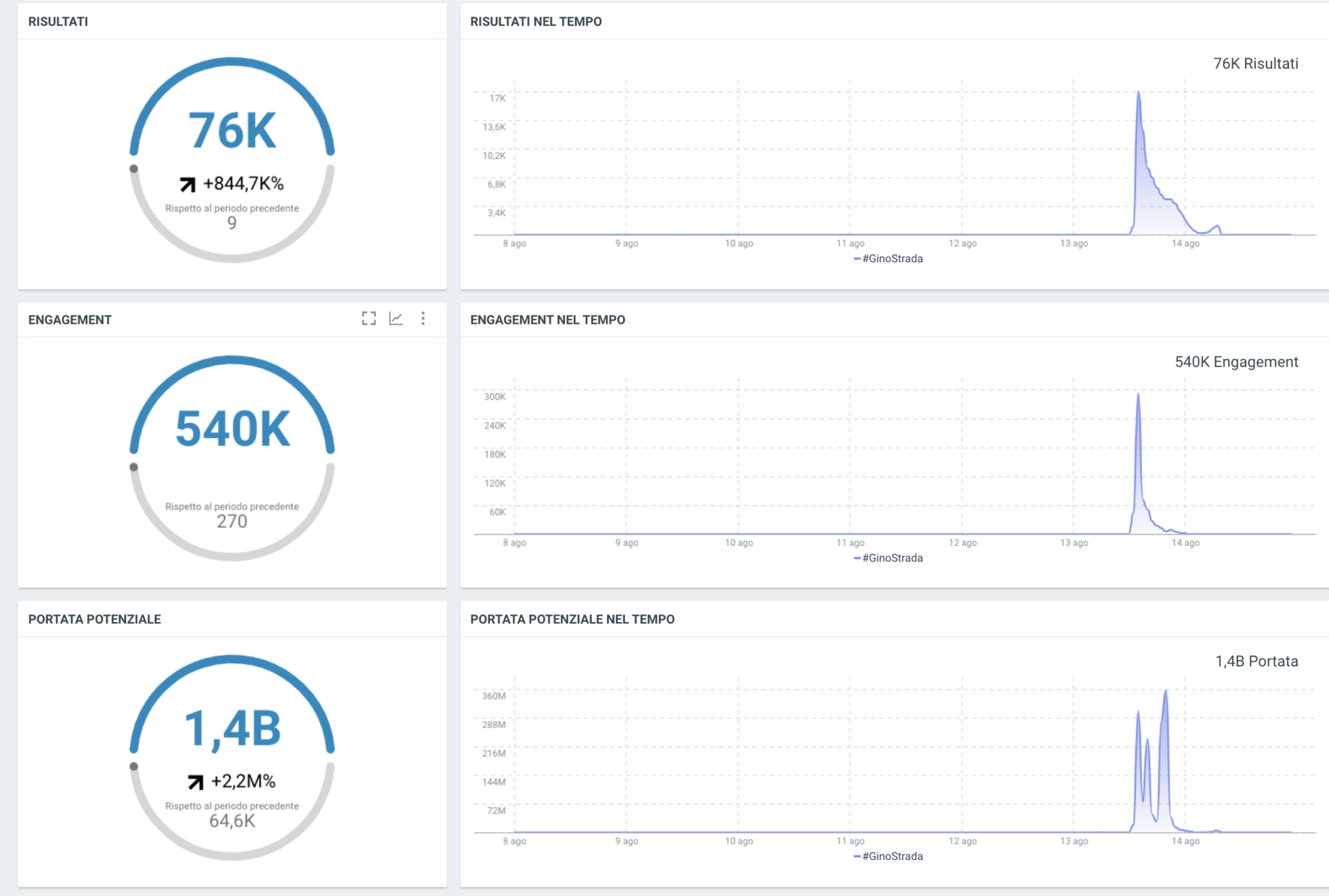Open the Engagement widget options menu
Image resolution: width=1329 pixels, height=896 pixels.
[423, 318]
